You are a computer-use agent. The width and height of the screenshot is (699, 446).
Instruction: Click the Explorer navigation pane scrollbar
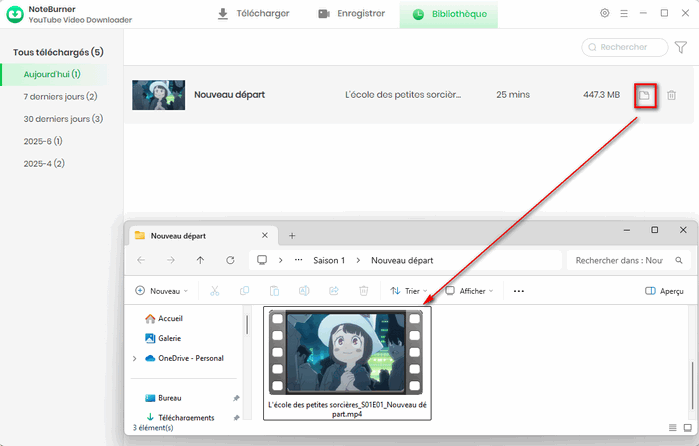coord(247,325)
